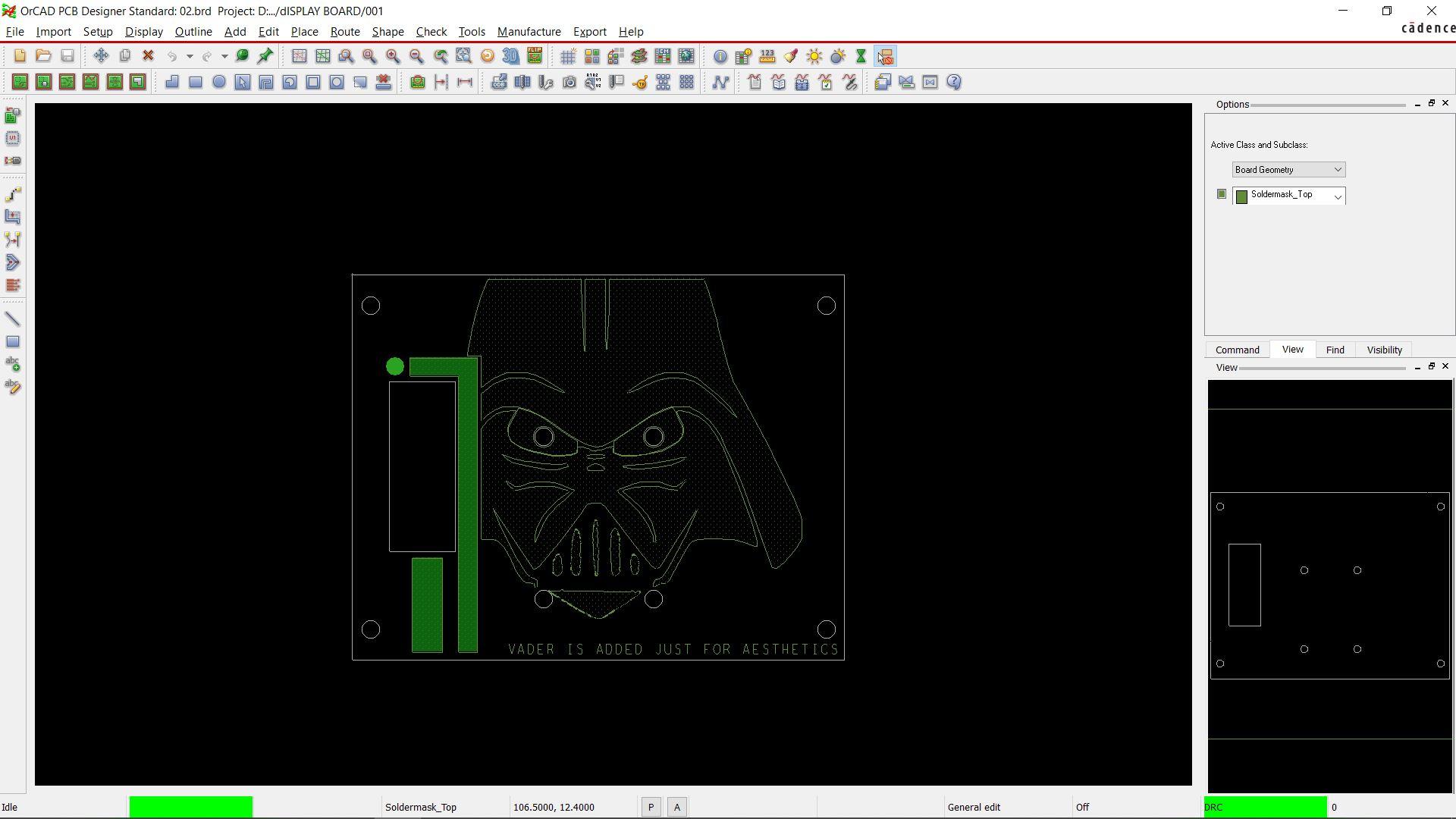1456x819 pixels.
Task: Click the dehighlight dimmed sun icon
Action: (838, 56)
